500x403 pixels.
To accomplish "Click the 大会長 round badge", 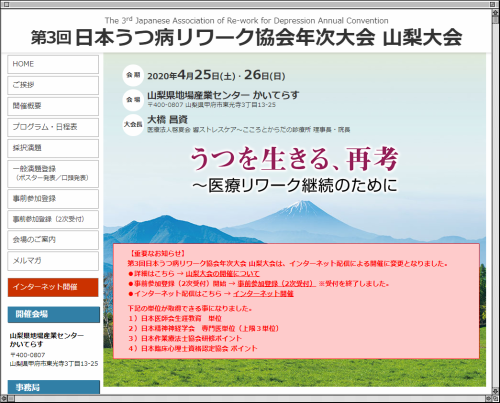I will [133, 125].
